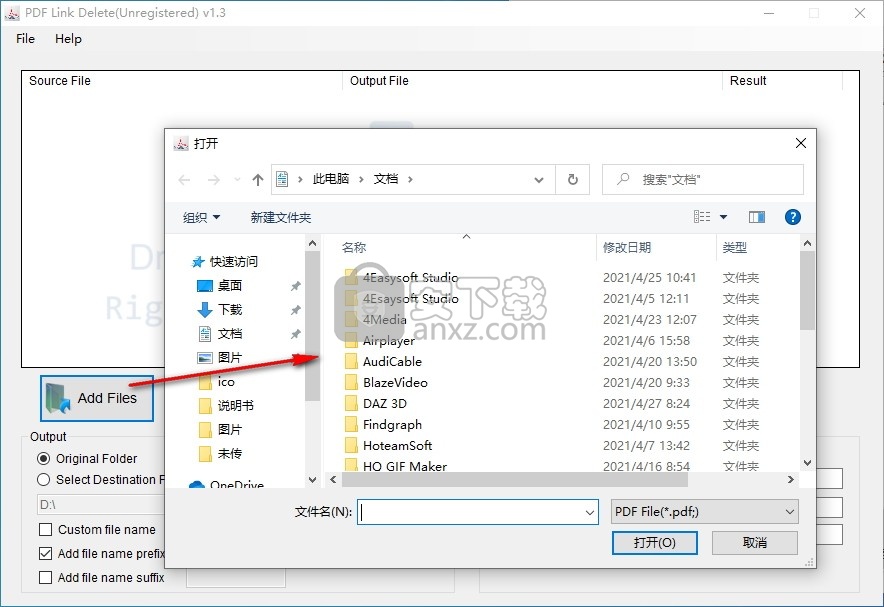Enable the Custom file name checkbox
This screenshot has height=607, width=884.
46,530
